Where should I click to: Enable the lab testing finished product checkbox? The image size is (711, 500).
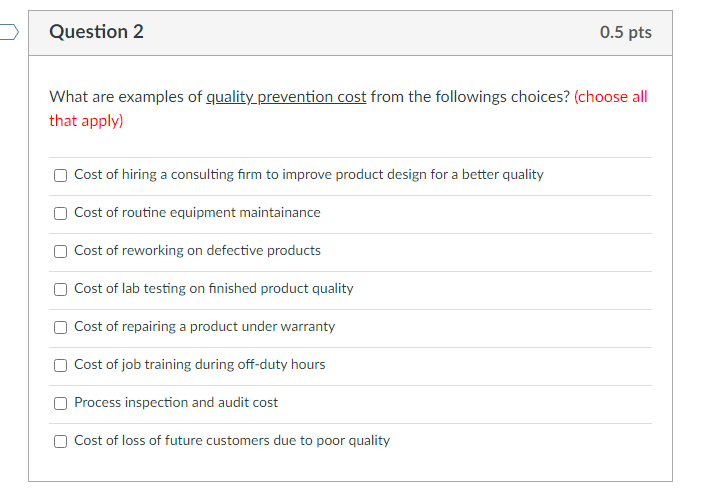pos(61,289)
